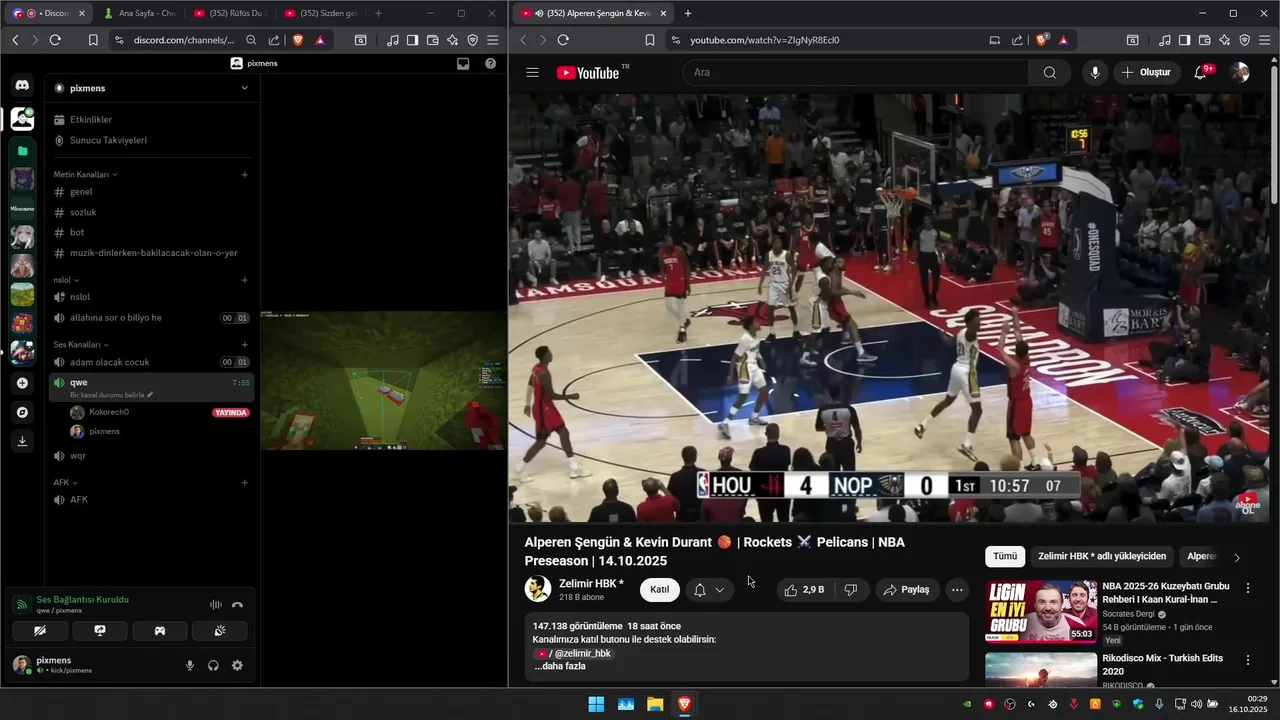Switch to Sizden gel YouTube tab
Image resolution: width=1280 pixels, height=720 pixels.
pos(320,13)
